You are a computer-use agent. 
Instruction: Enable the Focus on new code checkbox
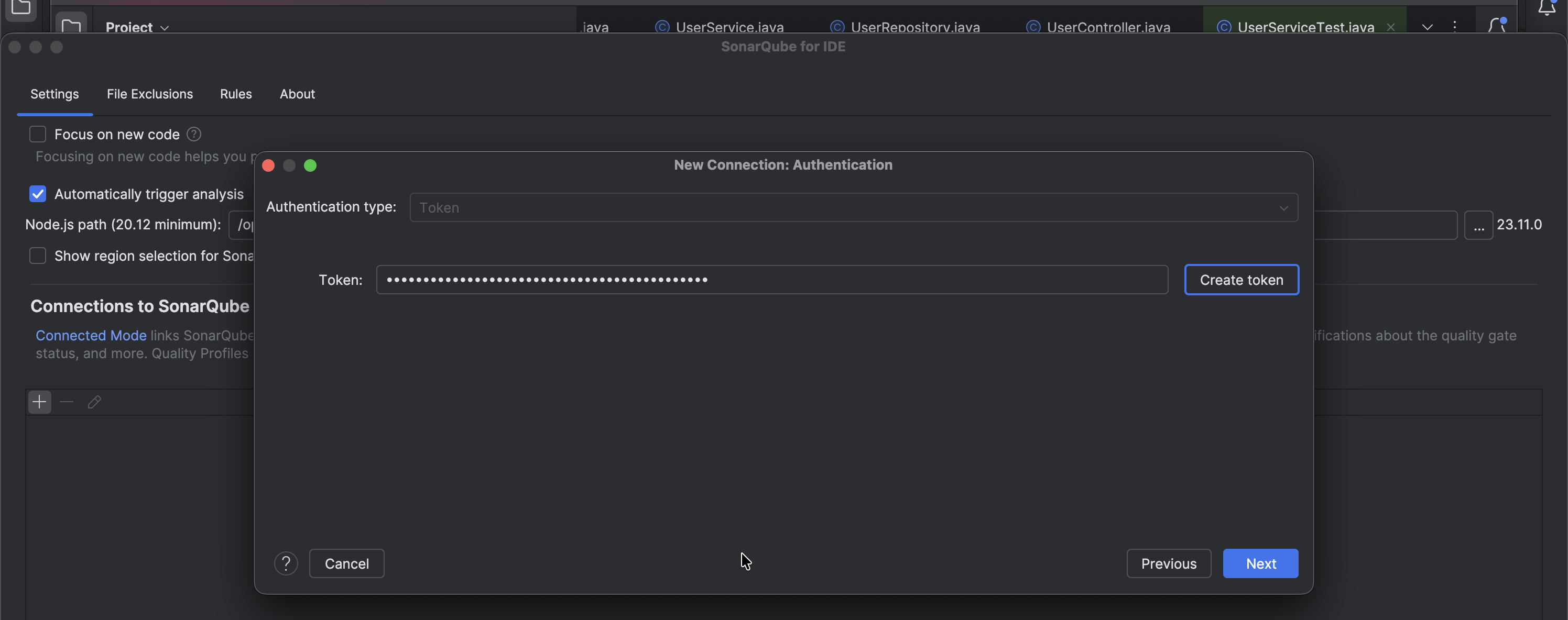click(38, 134)
